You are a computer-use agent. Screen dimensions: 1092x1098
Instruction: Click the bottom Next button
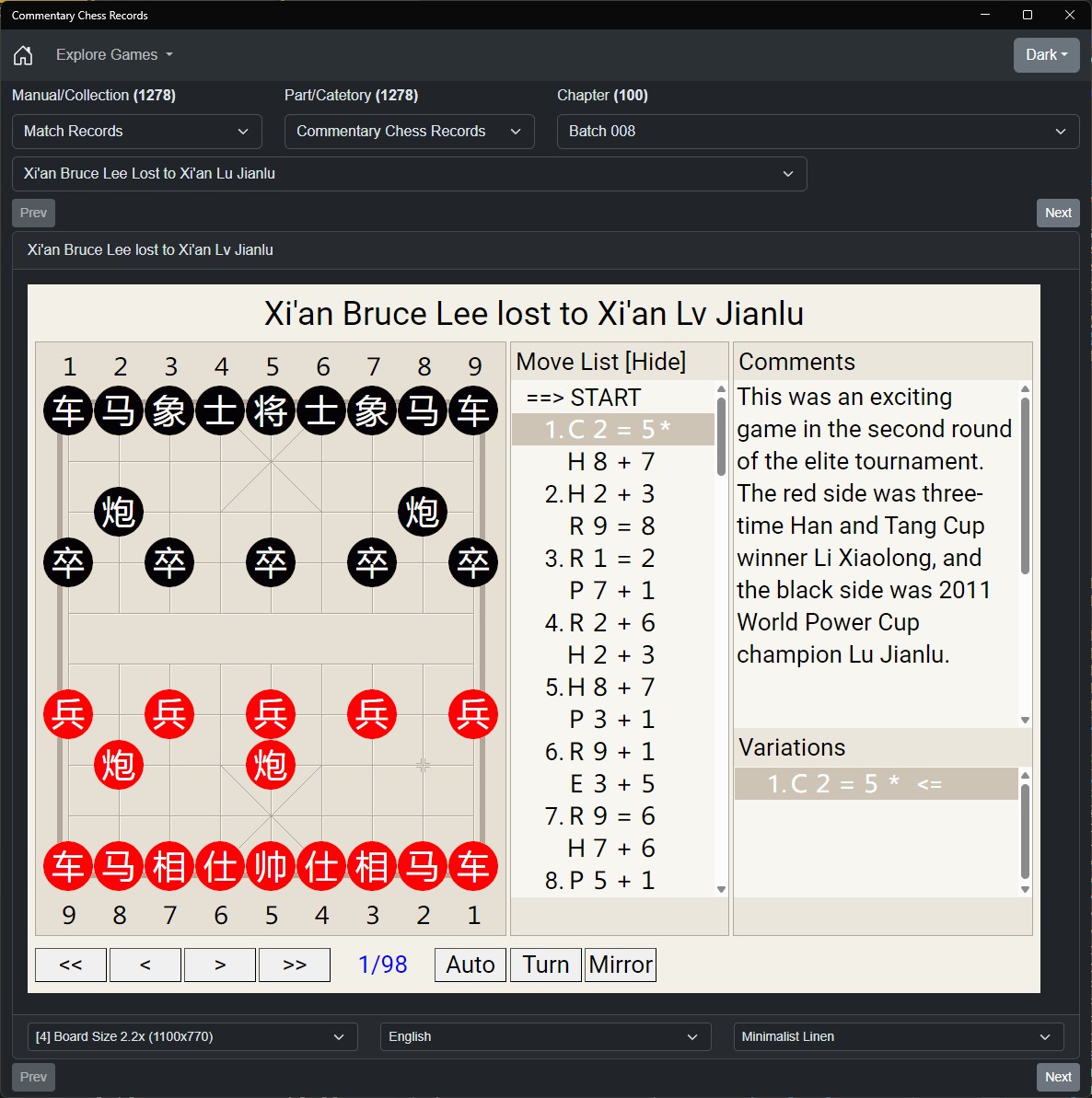click(1058, 1077)
